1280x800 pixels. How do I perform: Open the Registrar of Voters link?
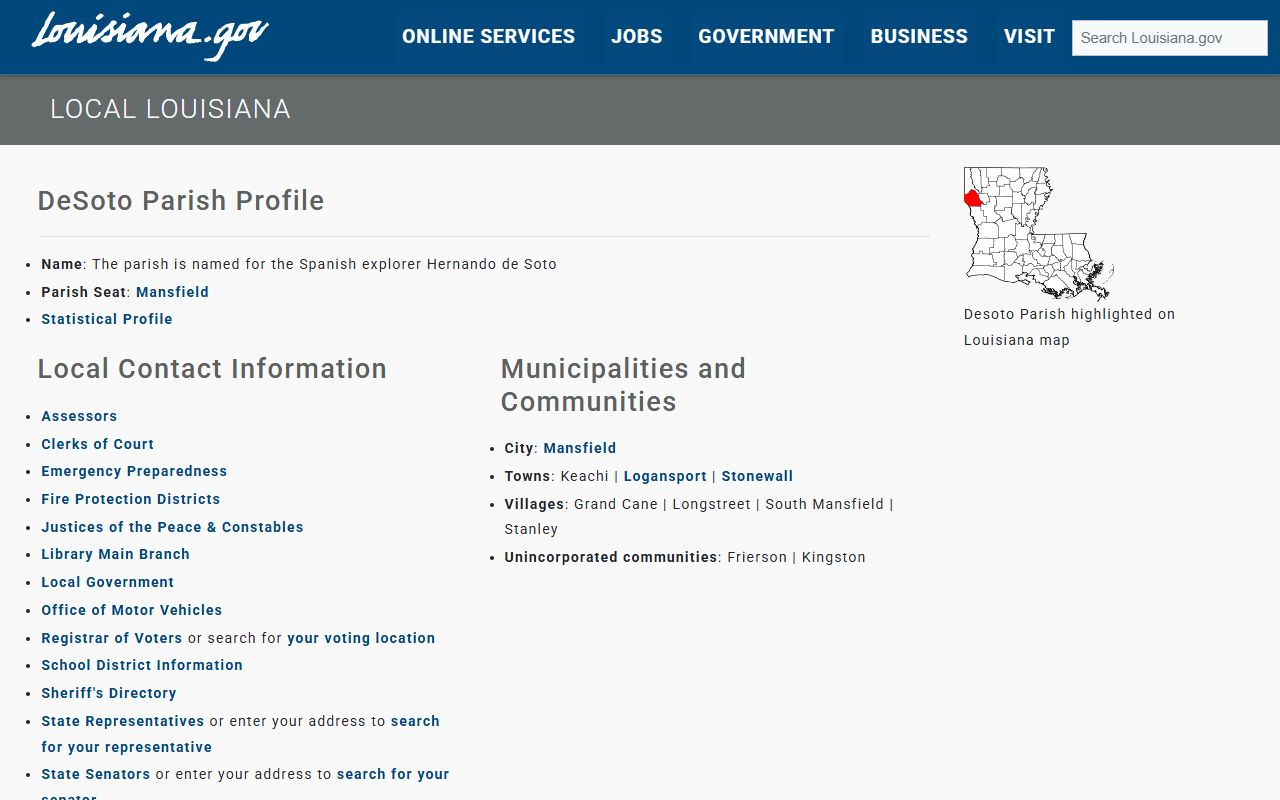pyautogui.click(x=112, y=638)
